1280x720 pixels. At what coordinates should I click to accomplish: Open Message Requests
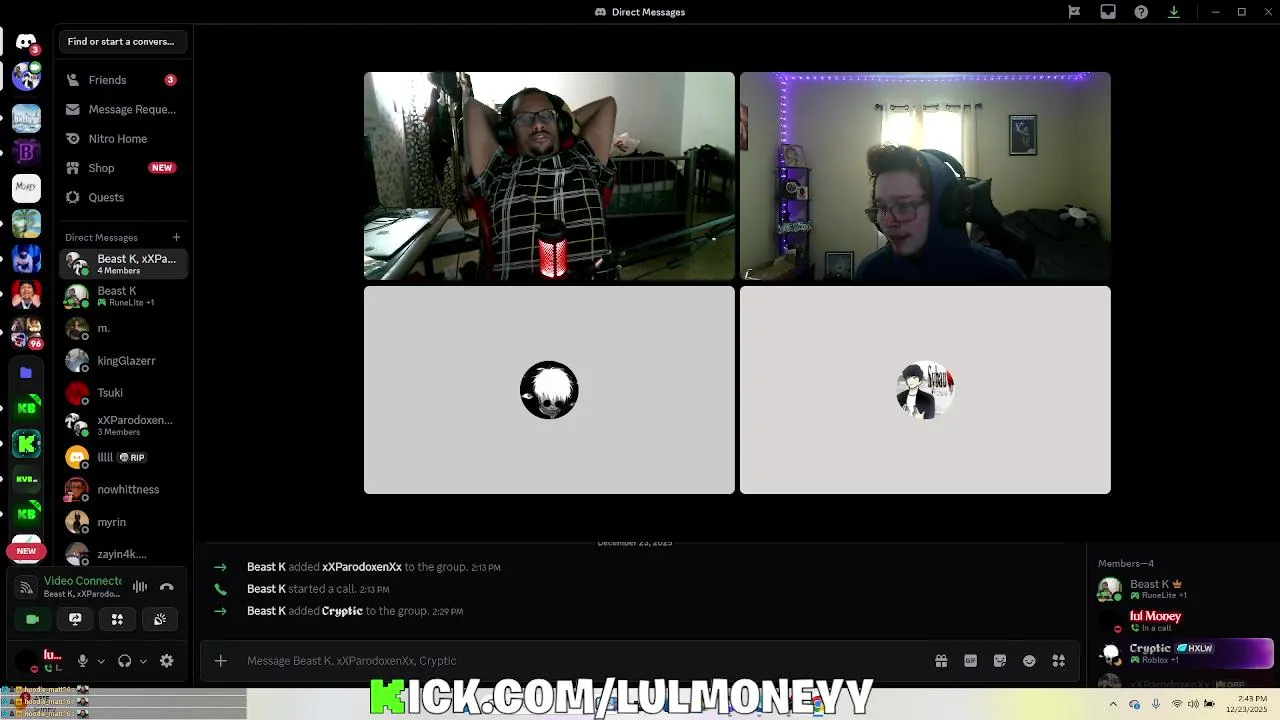[x=122, y=109]
